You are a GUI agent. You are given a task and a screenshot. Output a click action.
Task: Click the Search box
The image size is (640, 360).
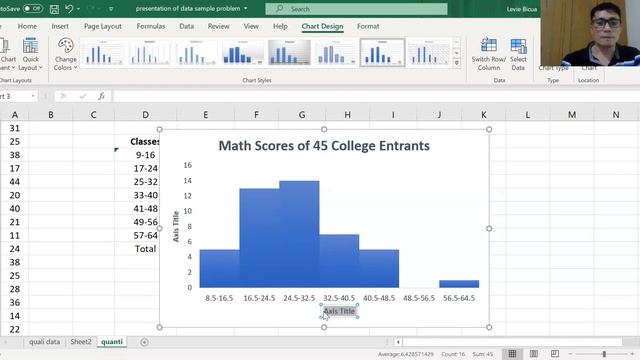click(x=356, y=9)
